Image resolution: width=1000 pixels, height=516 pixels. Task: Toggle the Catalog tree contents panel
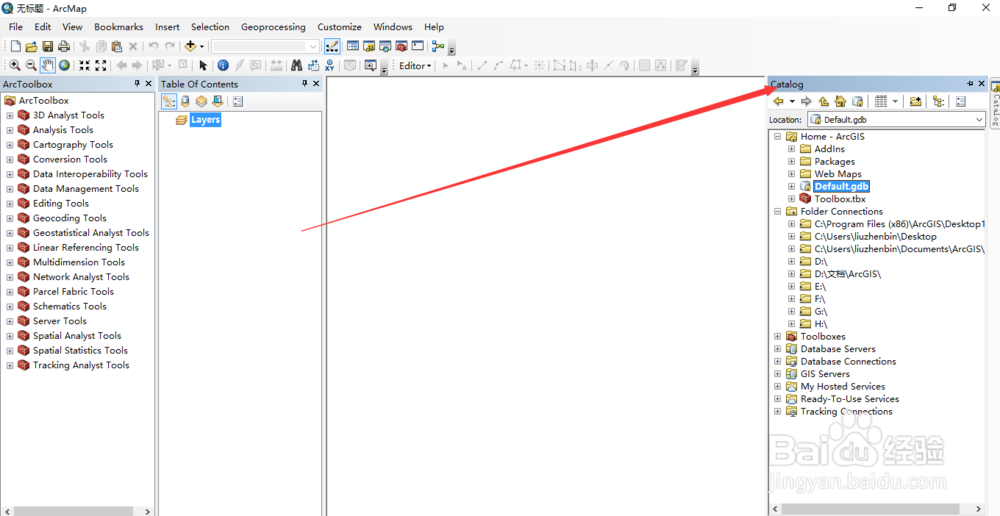[938, 101]
